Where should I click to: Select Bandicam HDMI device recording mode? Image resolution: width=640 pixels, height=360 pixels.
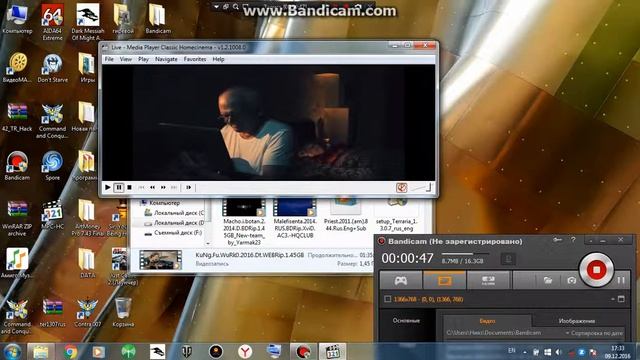(488, 280)
